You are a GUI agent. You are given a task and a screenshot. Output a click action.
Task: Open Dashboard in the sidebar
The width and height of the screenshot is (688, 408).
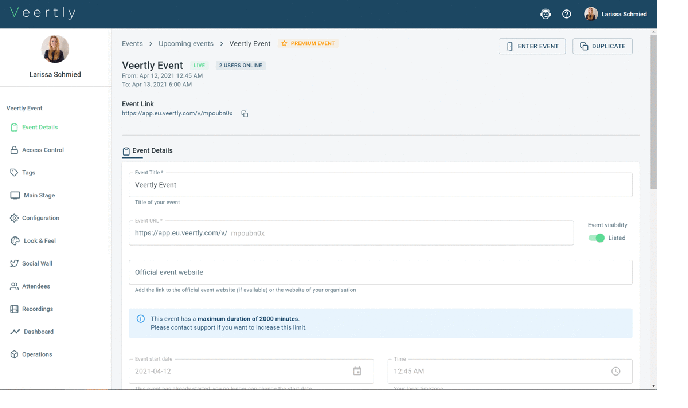(x=32, y=332)
